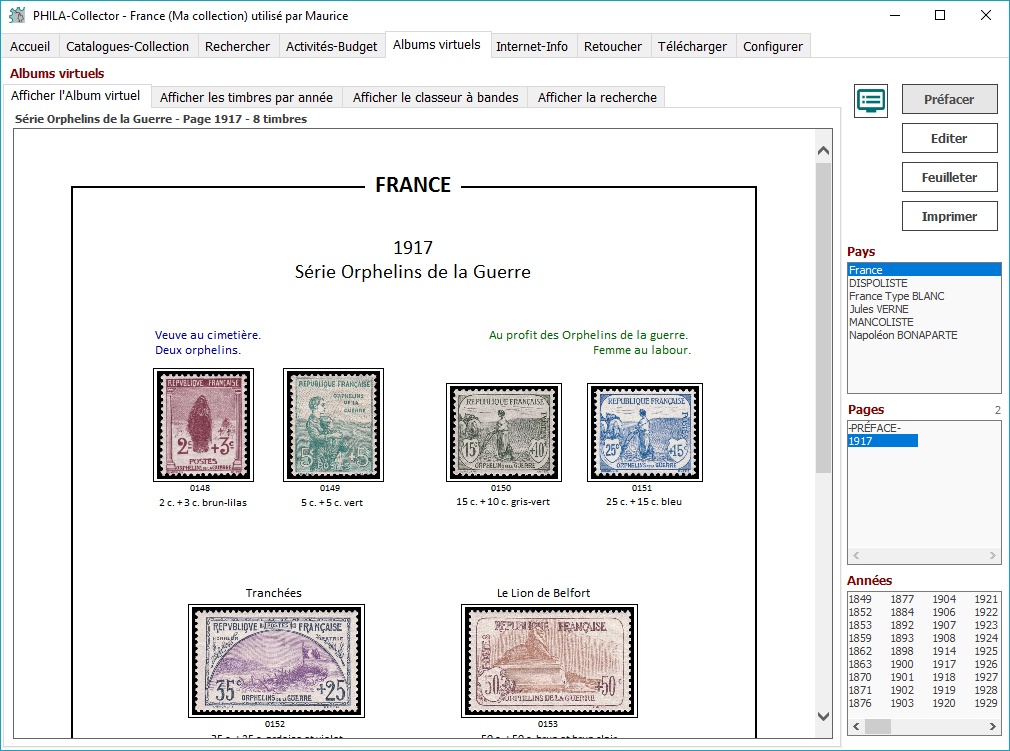Click the Pages list scroll-left arrow
The width and height of the screenshot is (1010, 751).
tap(856, 555)
